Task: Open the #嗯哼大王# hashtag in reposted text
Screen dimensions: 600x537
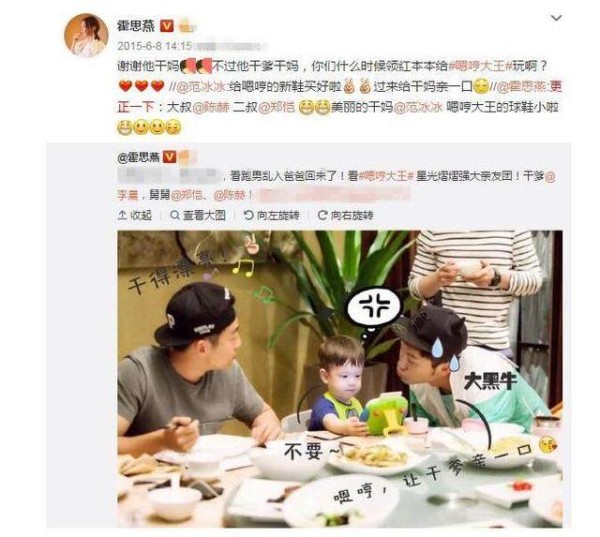Action: tap(386, 176)
